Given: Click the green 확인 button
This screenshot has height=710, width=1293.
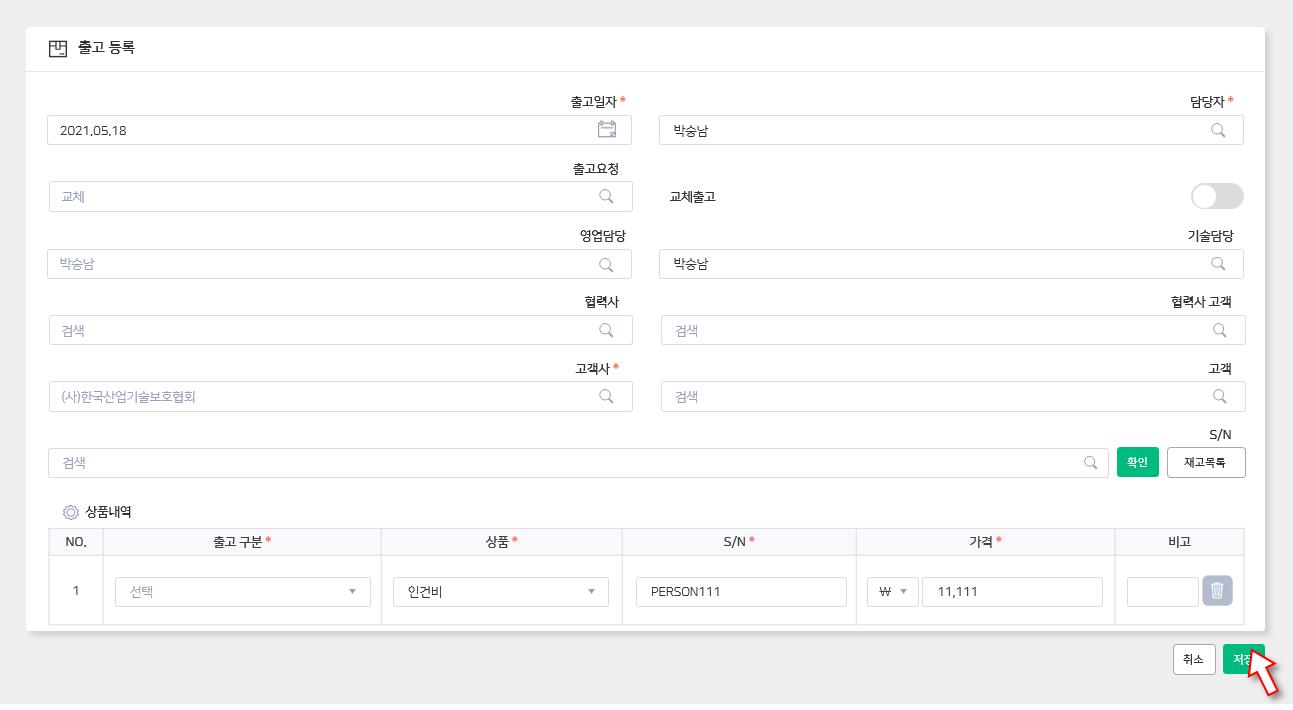Looking at the screenshot, I should point(1137,462).
